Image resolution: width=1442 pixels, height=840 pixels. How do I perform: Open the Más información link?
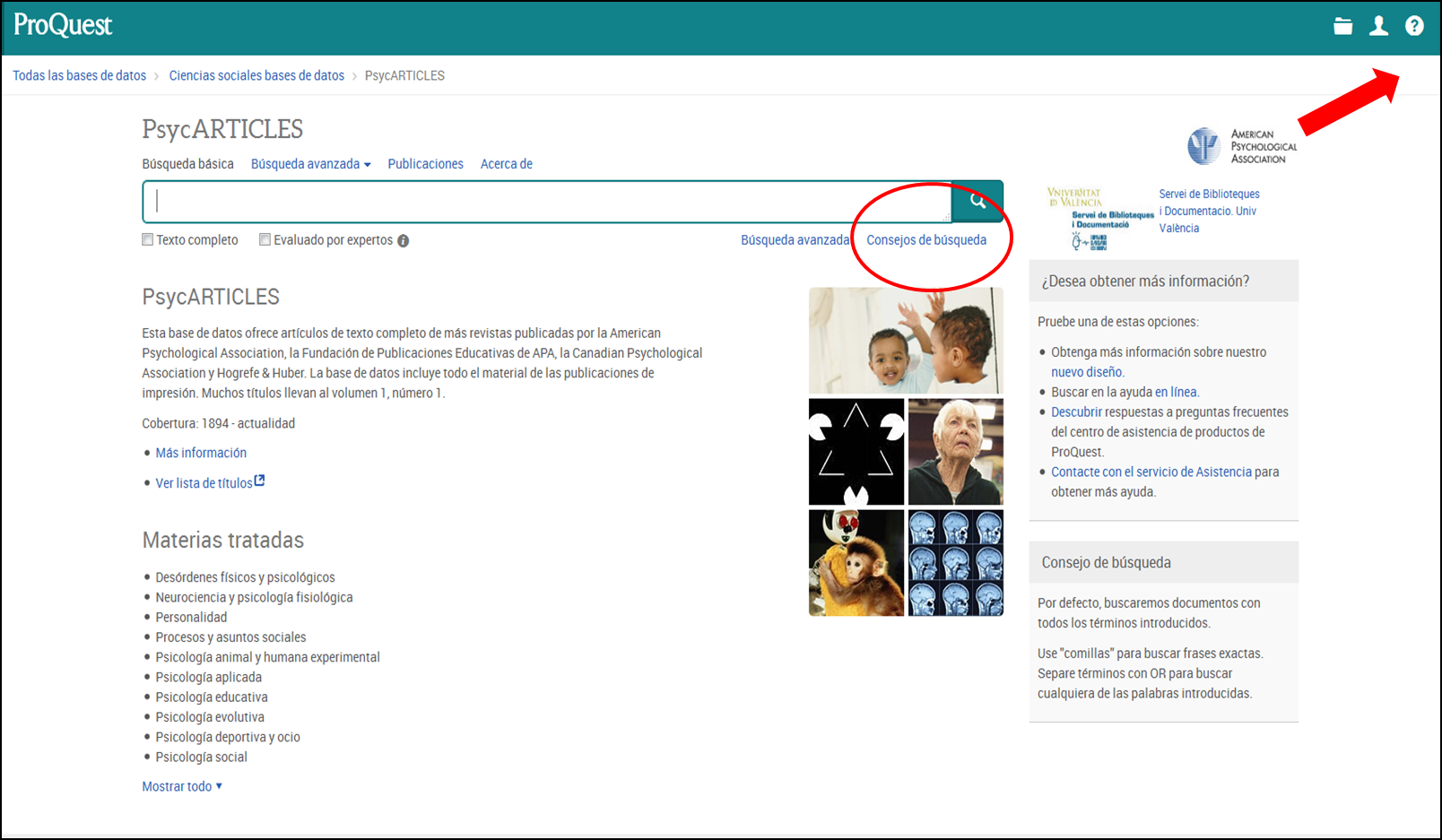(201, 453)
